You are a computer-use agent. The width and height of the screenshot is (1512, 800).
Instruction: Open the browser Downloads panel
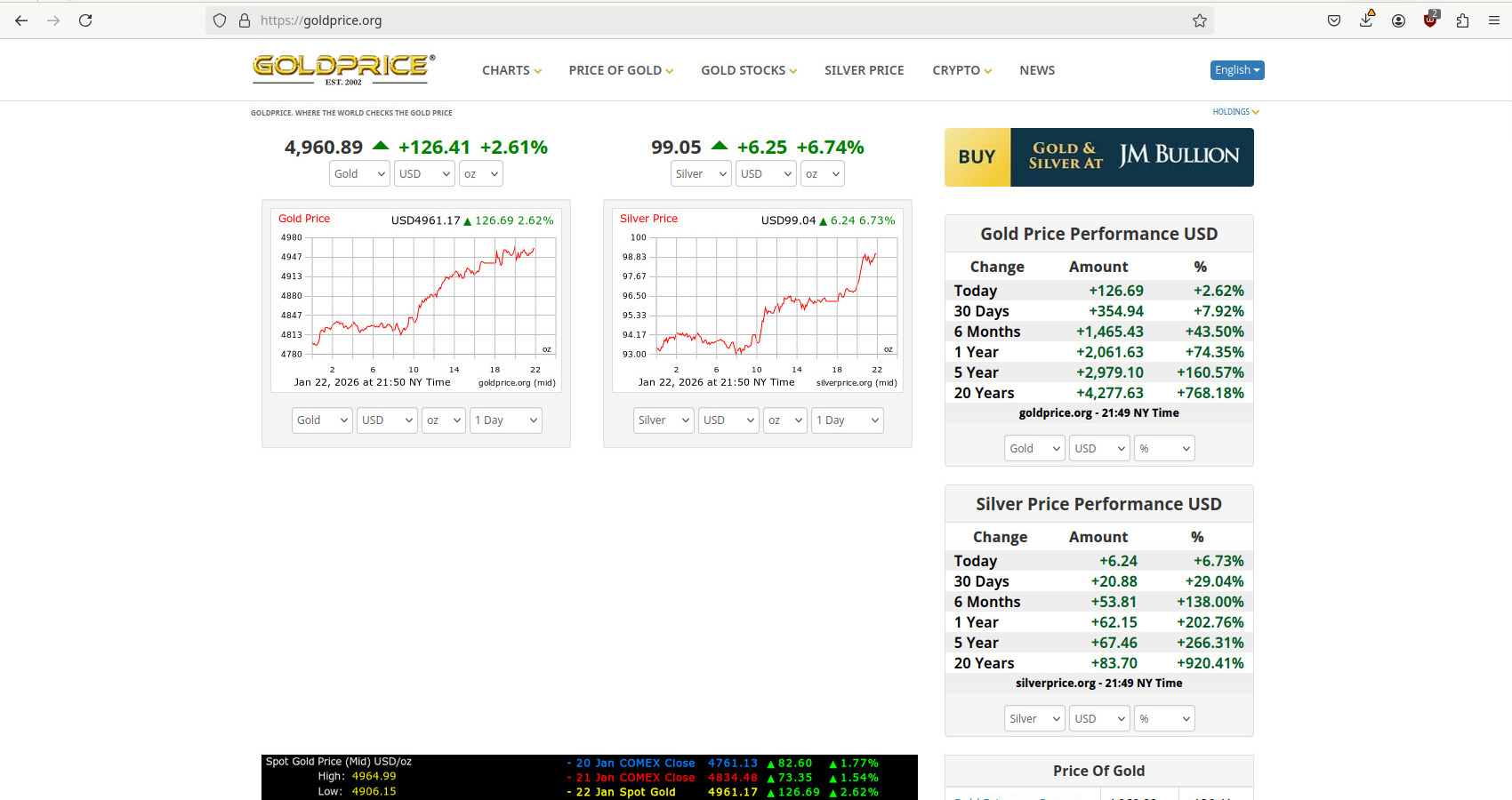coord(1366,20)
